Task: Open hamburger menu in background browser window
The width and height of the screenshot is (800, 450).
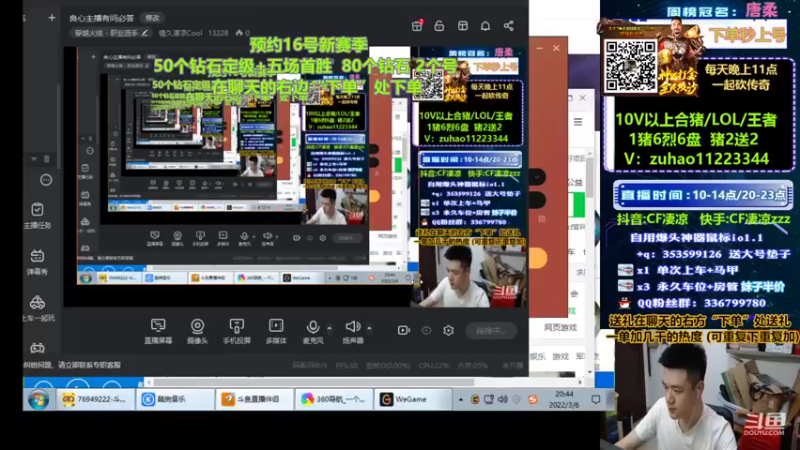Action: (x=578, y=122)
